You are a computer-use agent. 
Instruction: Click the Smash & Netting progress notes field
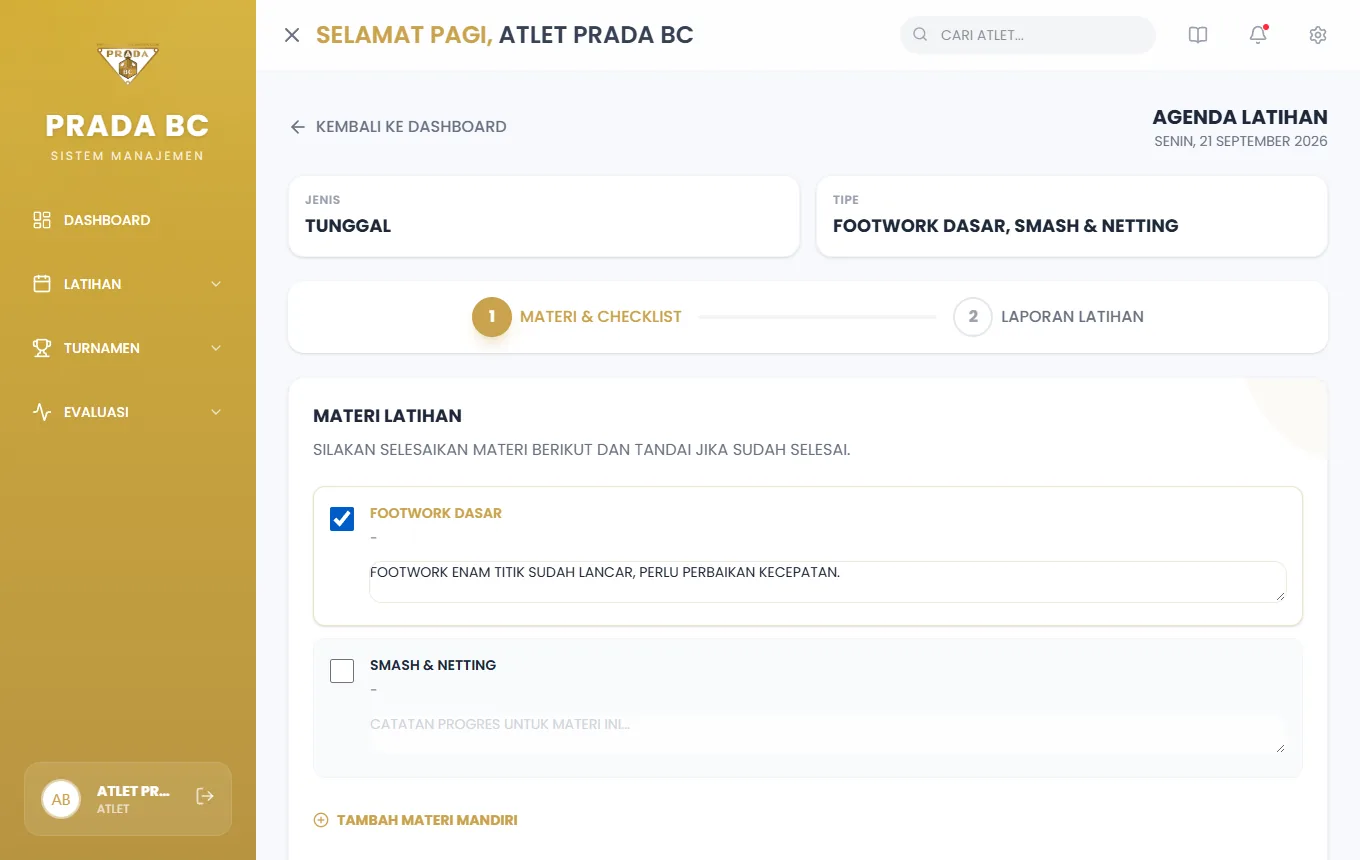point(828,734)
